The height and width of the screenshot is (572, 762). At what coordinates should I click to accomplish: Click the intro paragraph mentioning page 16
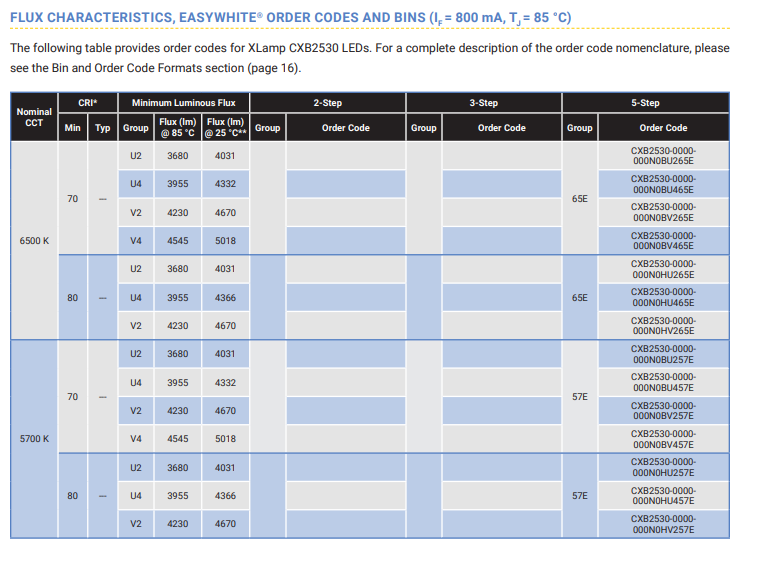tap(370, 58)
